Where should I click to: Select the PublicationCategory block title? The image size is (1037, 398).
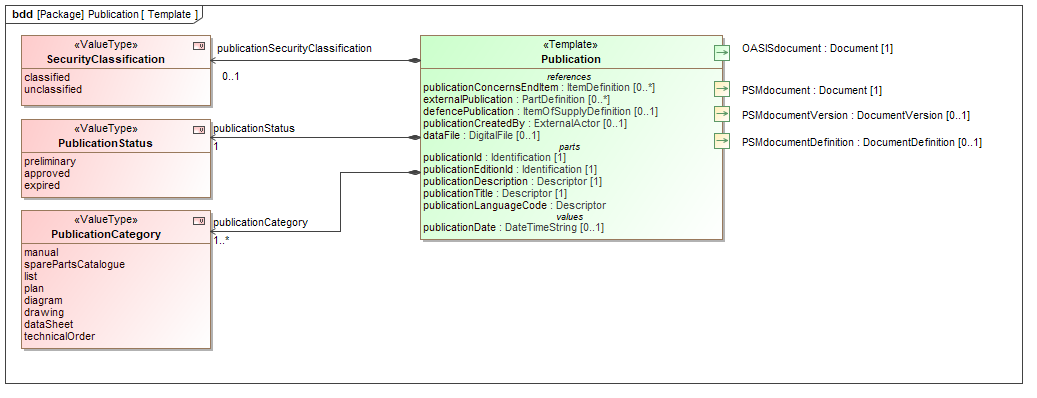[x=105, y=234]
